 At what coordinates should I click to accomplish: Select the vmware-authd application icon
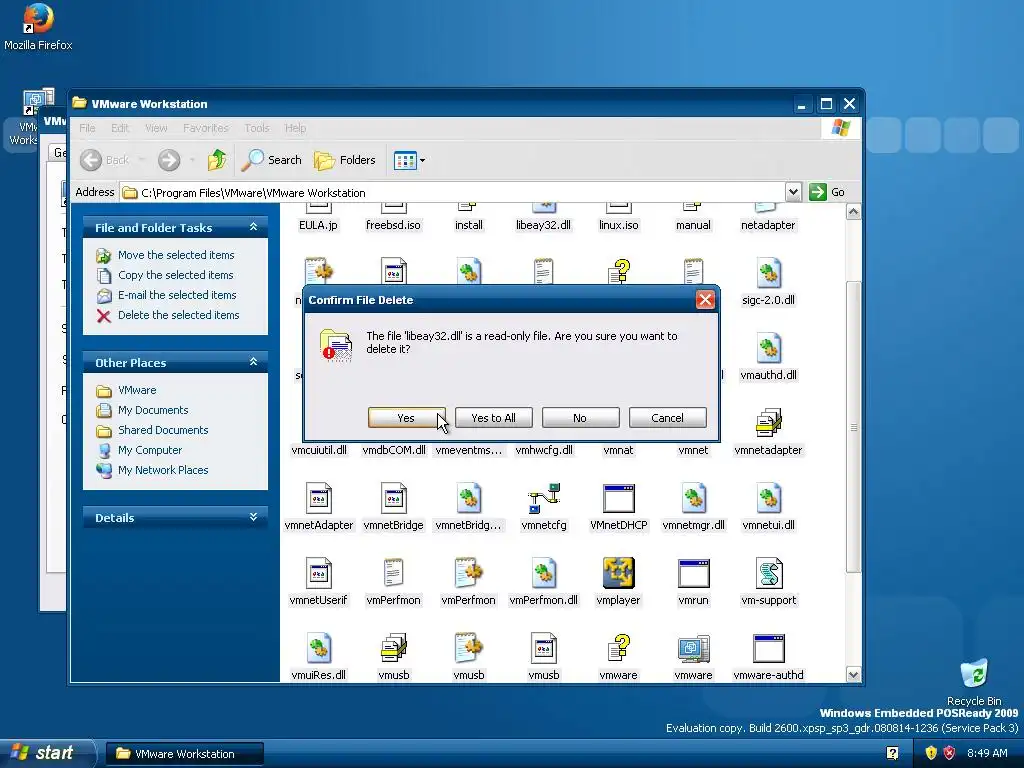769,648
